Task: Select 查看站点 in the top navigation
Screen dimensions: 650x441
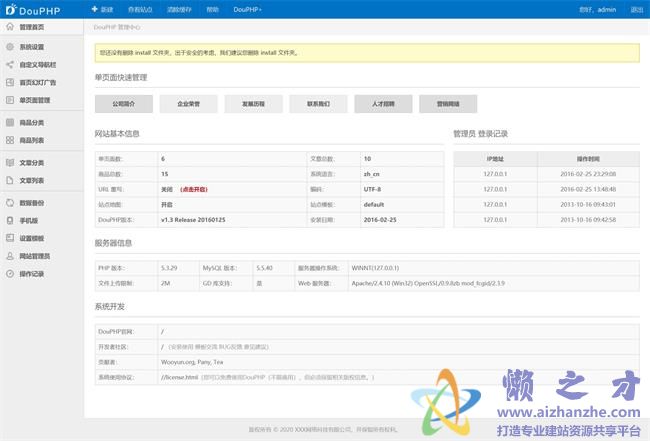Action: click(142, 9)
